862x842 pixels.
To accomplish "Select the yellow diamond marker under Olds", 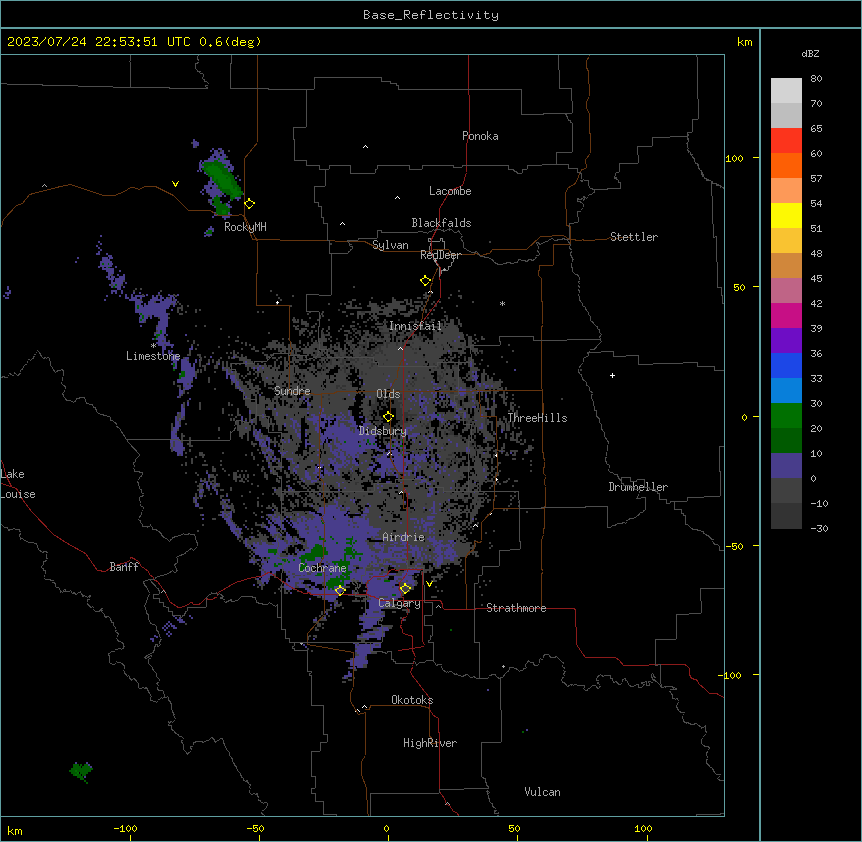I will point(388,416).
